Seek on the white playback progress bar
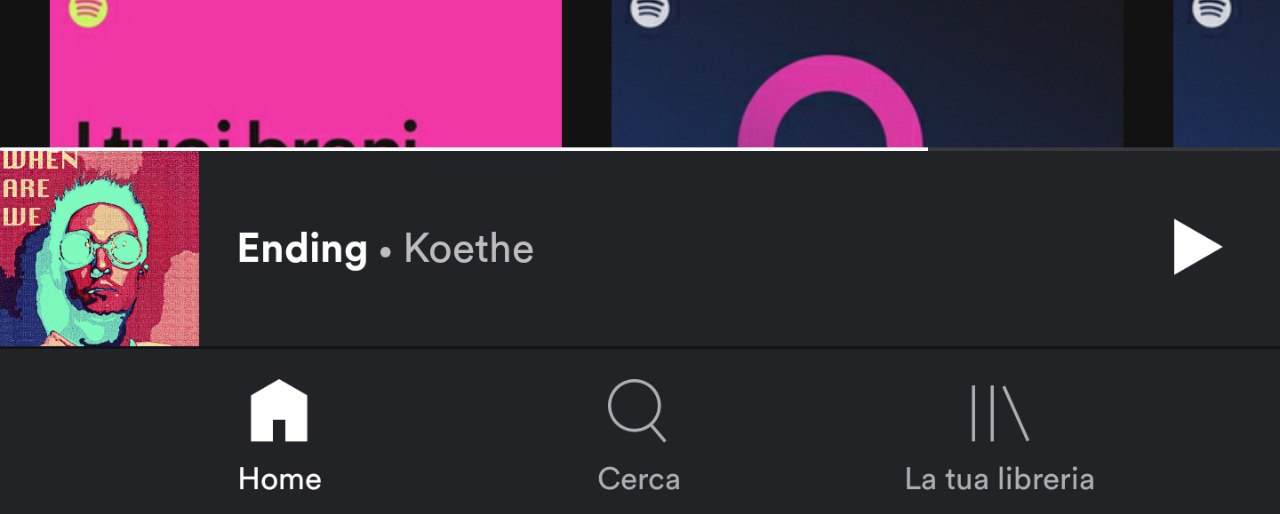This screenshot has width=1280, height=514. pyautogui.click(x=464, y=149)
